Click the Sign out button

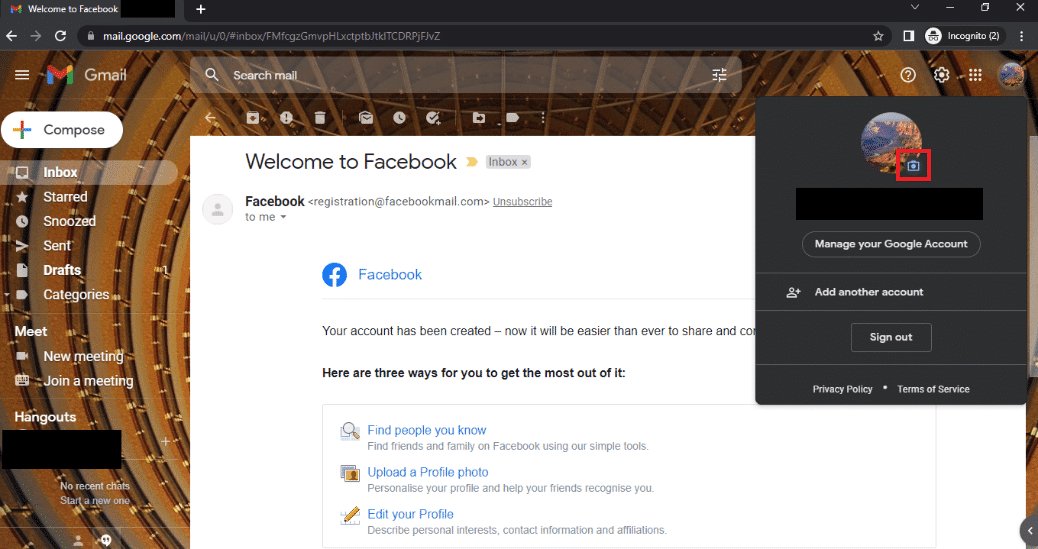(891, 337)
